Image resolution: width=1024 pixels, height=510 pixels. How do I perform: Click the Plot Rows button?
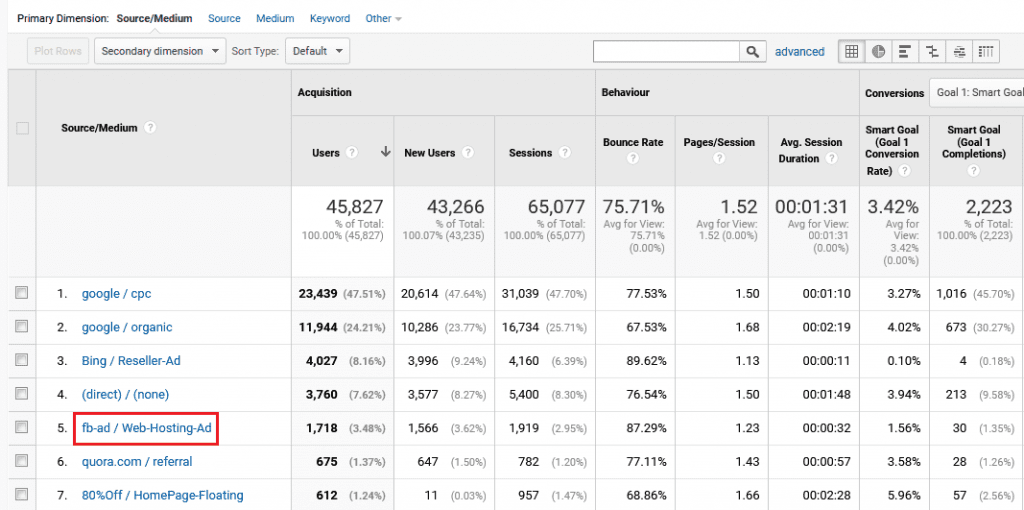(x=58, y=51)
